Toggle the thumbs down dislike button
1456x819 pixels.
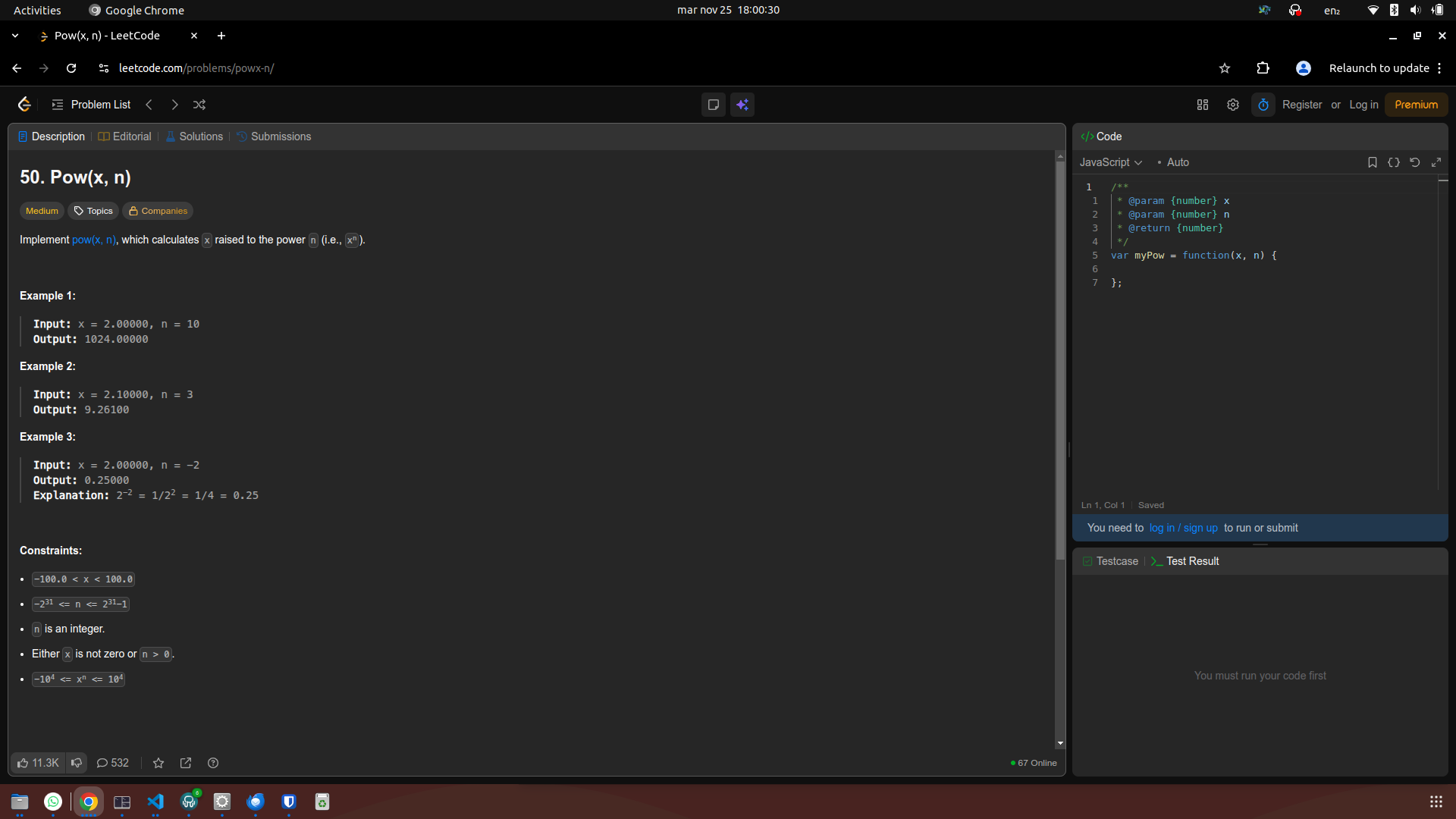click(x=77, y=763)
